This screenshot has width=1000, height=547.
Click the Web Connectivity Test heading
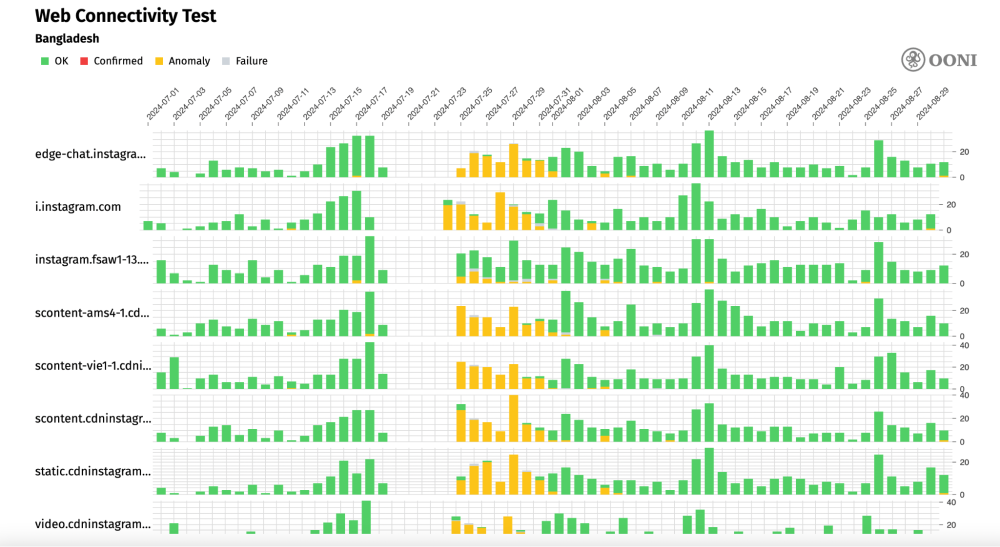pyautogui.click(x=125, y=16)
